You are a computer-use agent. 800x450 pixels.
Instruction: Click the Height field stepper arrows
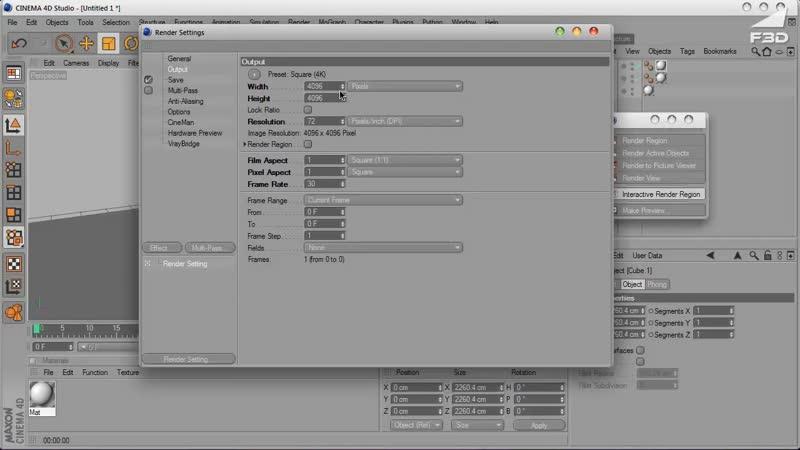click(342, 98)
